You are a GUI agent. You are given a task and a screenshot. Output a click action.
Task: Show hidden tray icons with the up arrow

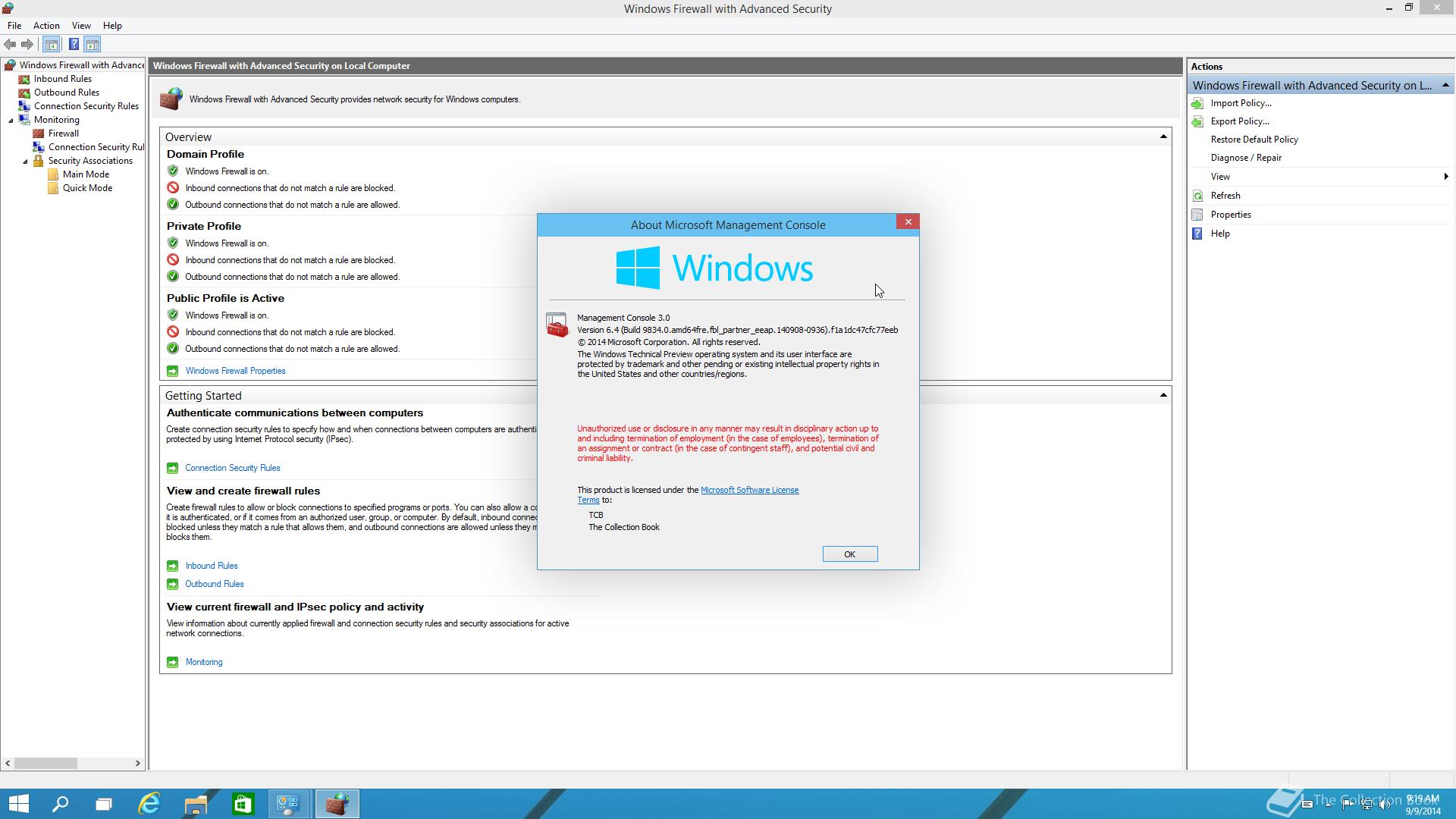tap(1328, 805)
